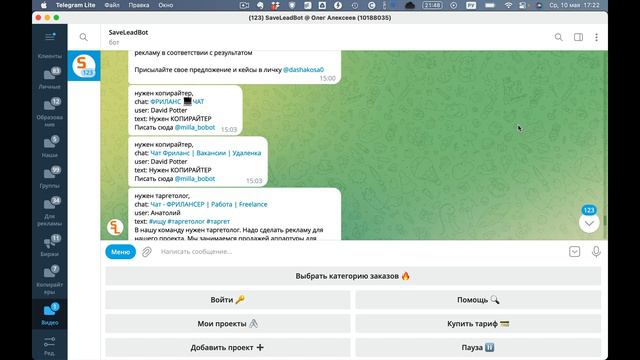Screen dimensions: 640x360
Task: Open the main hamburger menu in sidebar
Action: (x=50, y=37)
